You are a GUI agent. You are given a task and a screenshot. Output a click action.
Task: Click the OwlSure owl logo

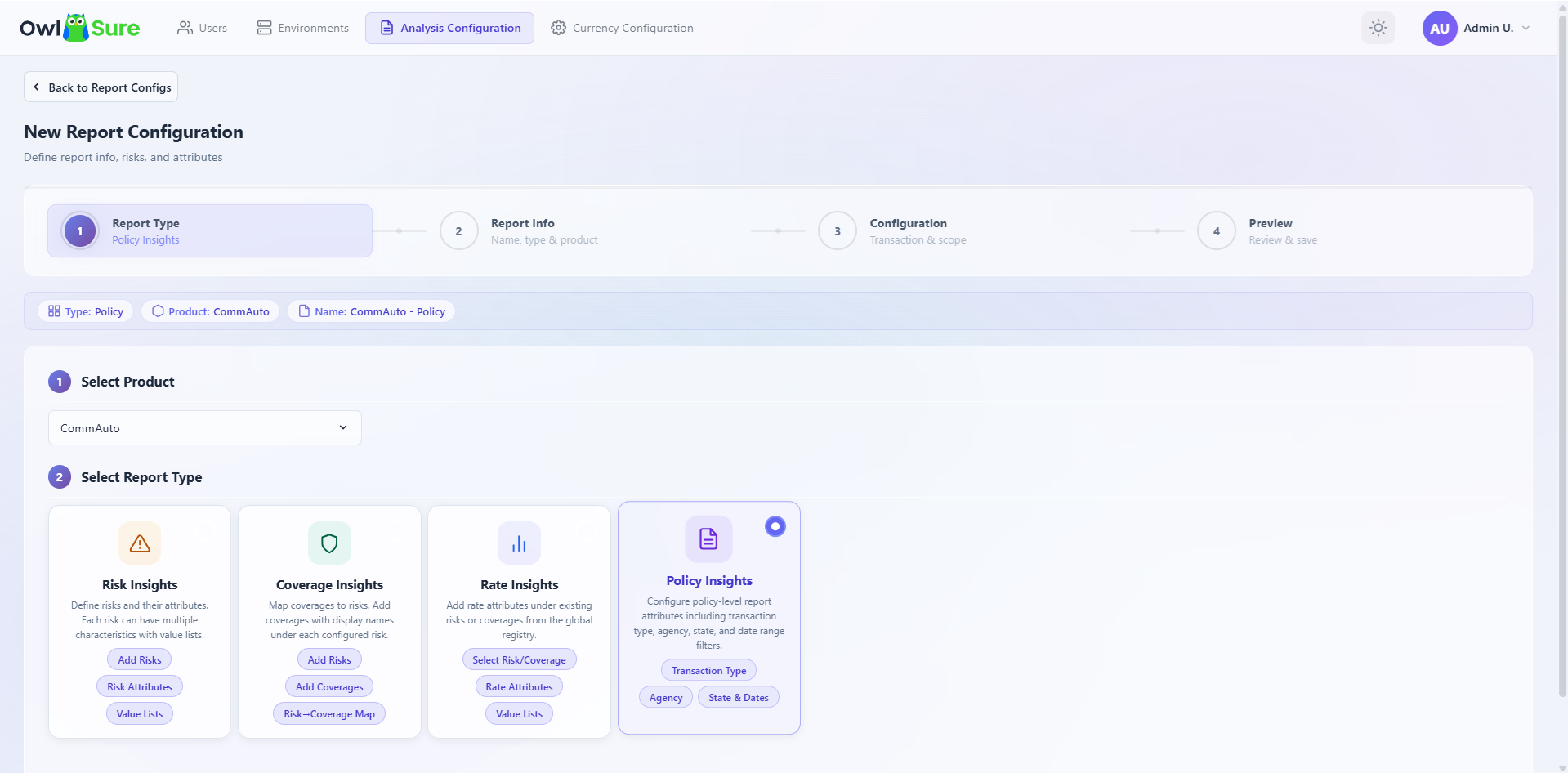click(76, 28)
